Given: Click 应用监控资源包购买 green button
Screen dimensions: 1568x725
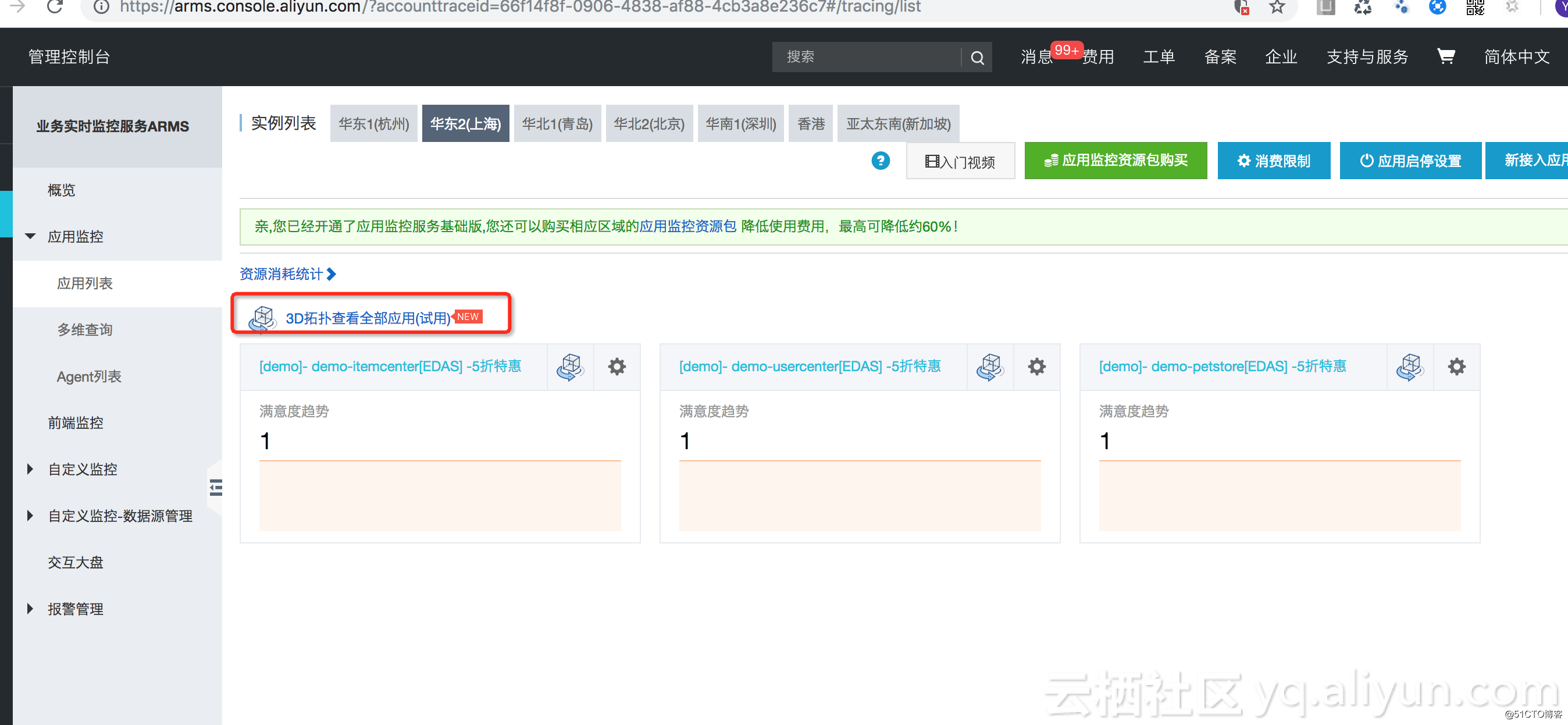Looking at the screenshot, I should click(x=1116, y=161).
